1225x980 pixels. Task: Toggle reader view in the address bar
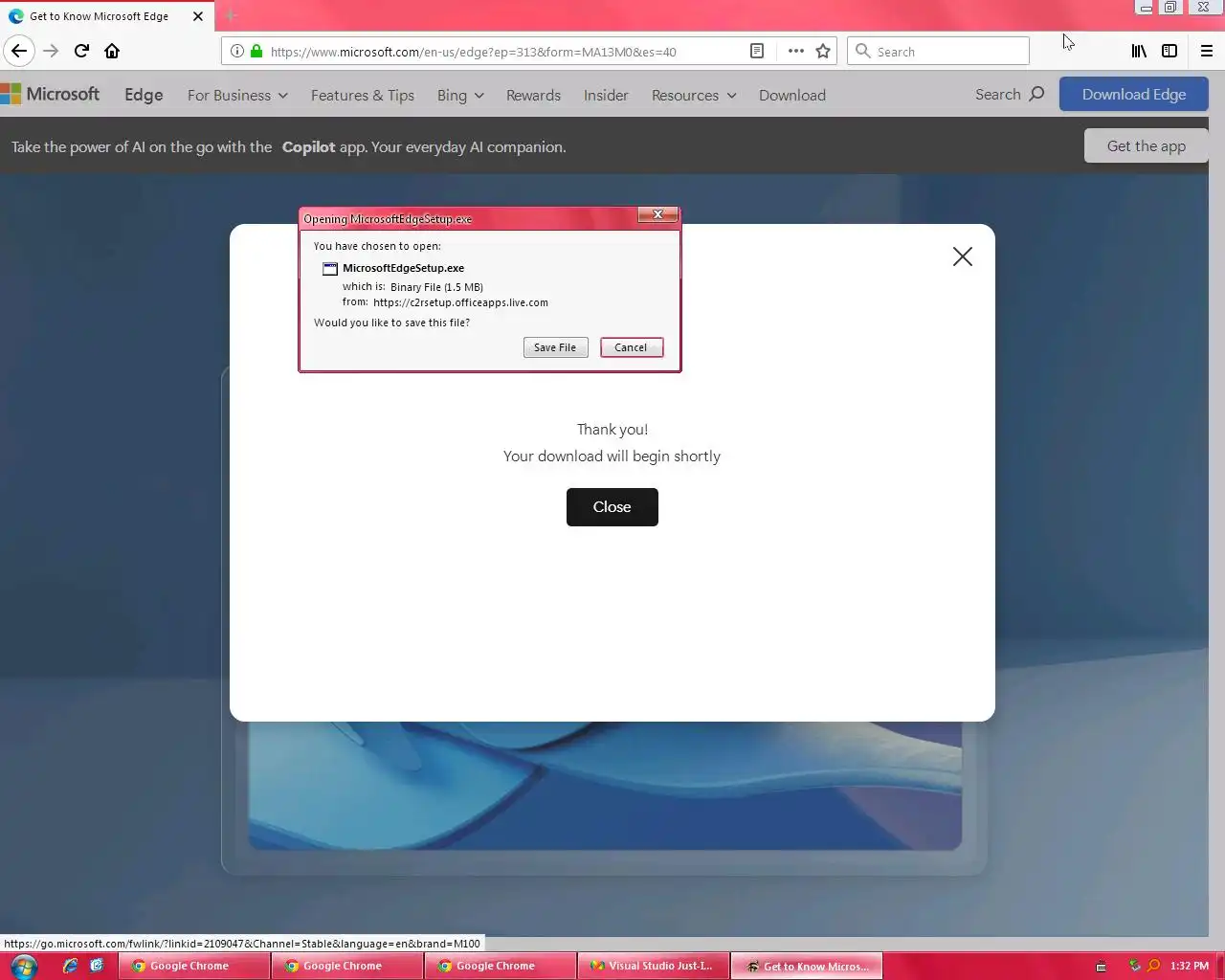click(757, 51)
